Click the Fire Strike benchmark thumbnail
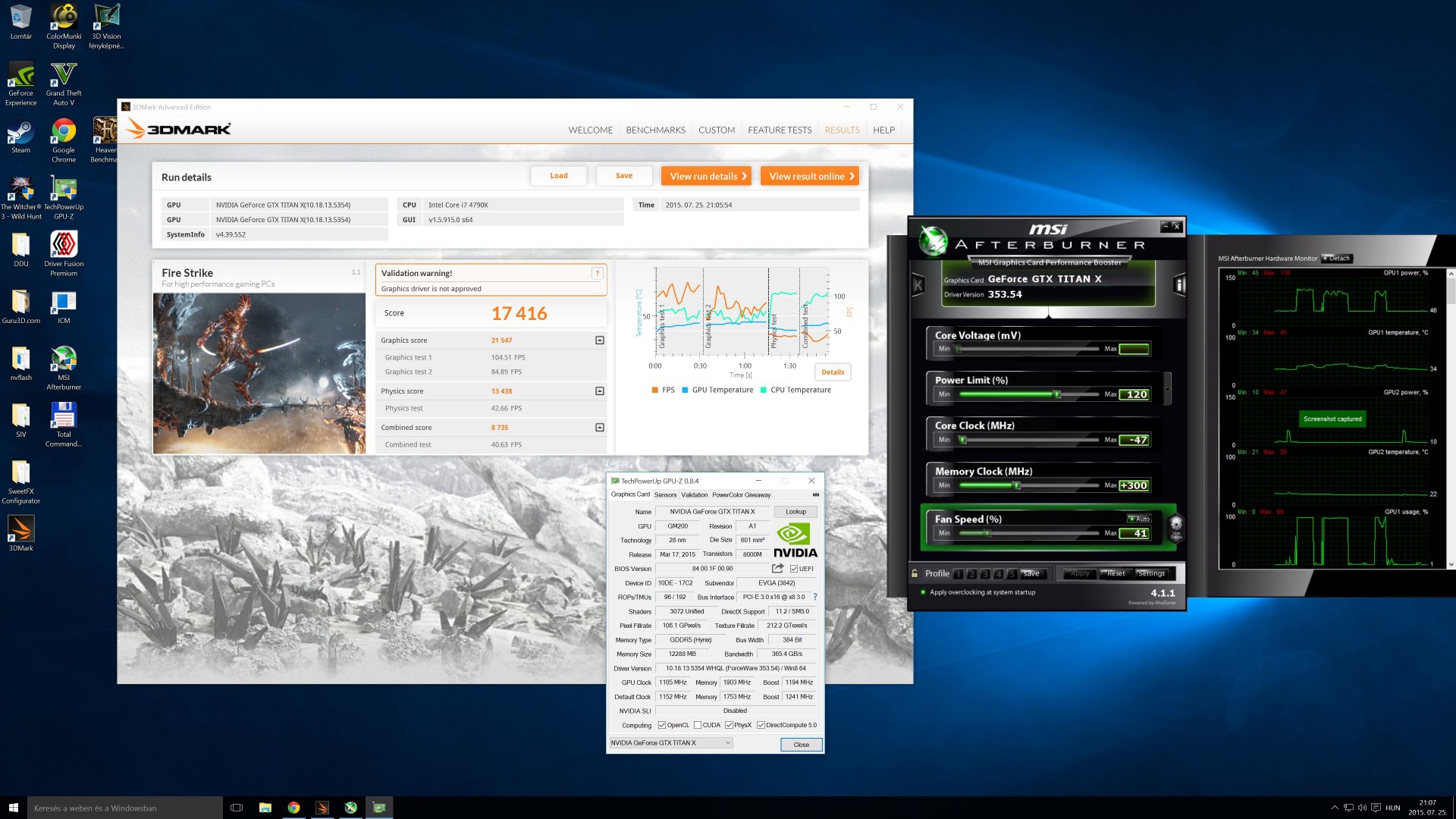This screenshot has width=1456, height=819. [x=259, y=373]
